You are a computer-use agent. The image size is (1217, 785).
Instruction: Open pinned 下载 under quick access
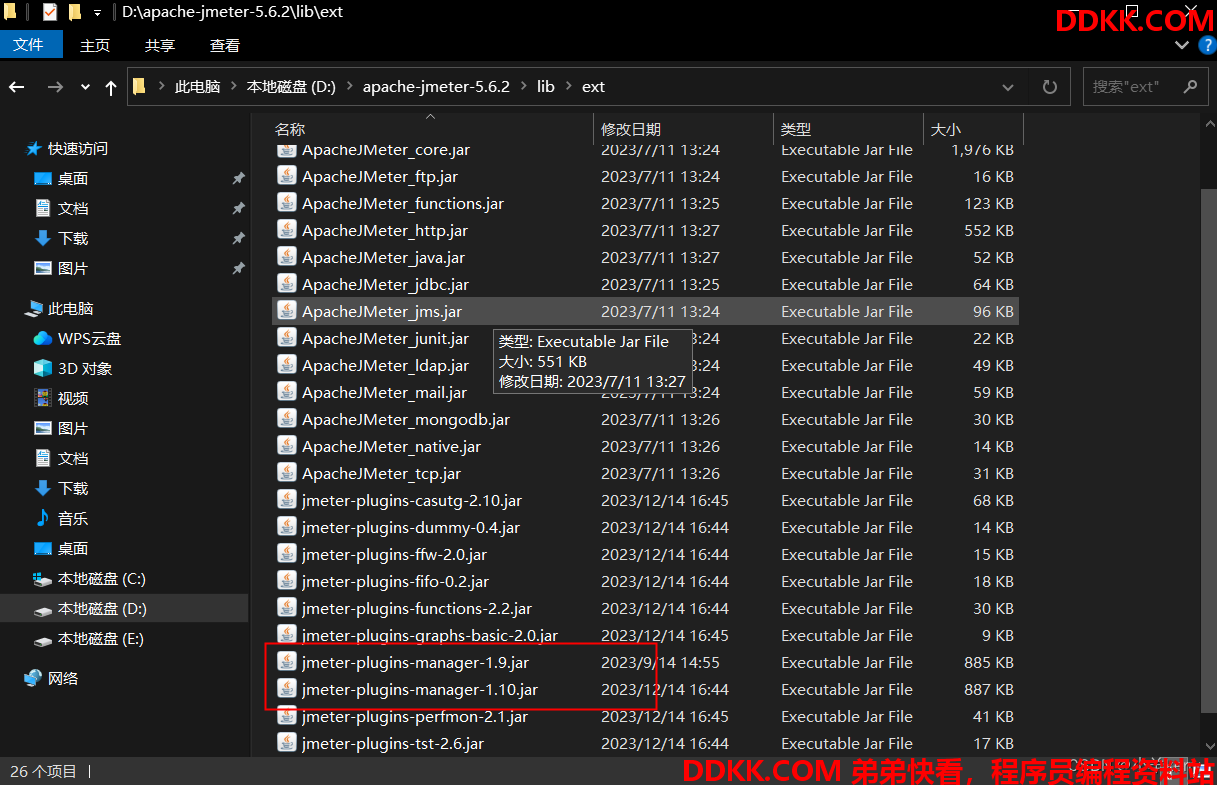(x=73, y=238)
